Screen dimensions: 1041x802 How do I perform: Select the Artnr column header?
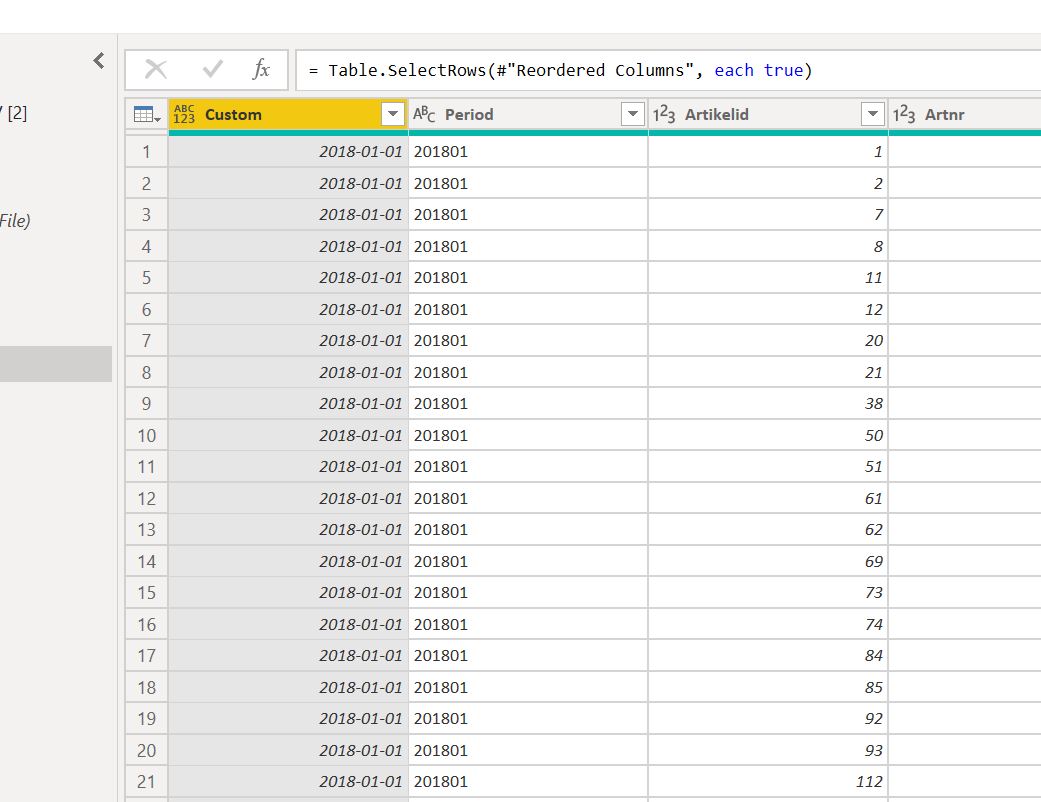tap(965, 114)
